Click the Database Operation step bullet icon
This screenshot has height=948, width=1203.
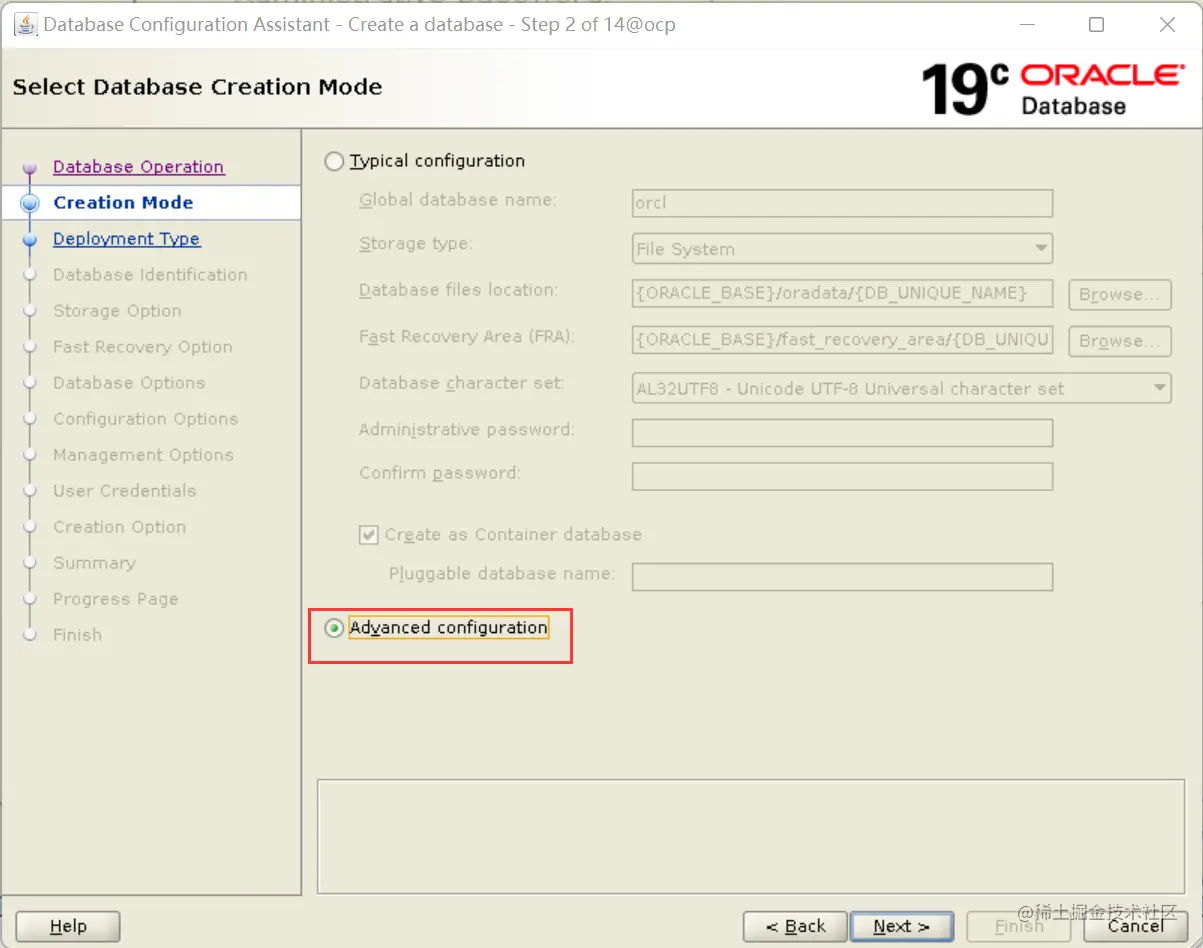click(x=29, y=168)
